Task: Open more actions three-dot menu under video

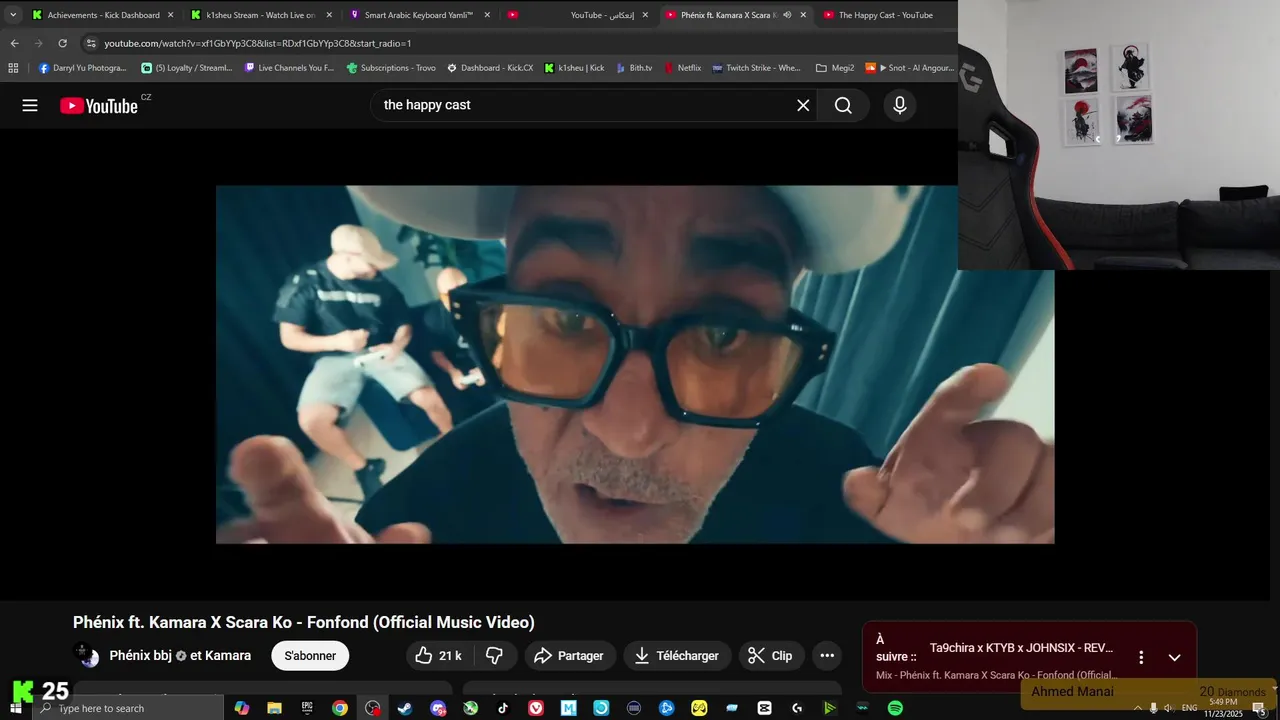Action: tap(827, 656)
